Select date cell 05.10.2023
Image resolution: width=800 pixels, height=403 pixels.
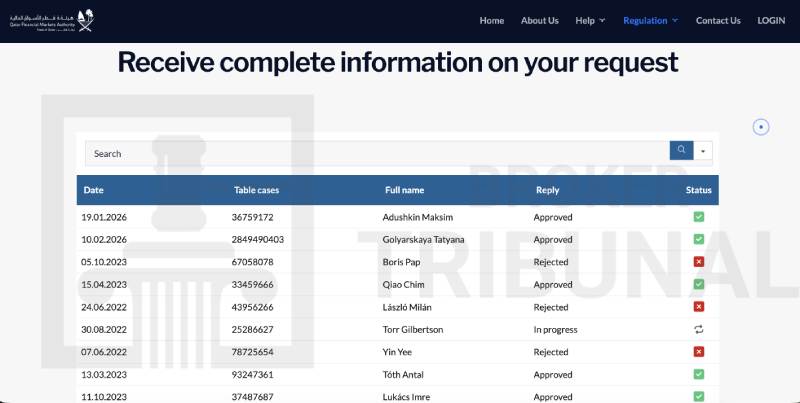(104, 262)
